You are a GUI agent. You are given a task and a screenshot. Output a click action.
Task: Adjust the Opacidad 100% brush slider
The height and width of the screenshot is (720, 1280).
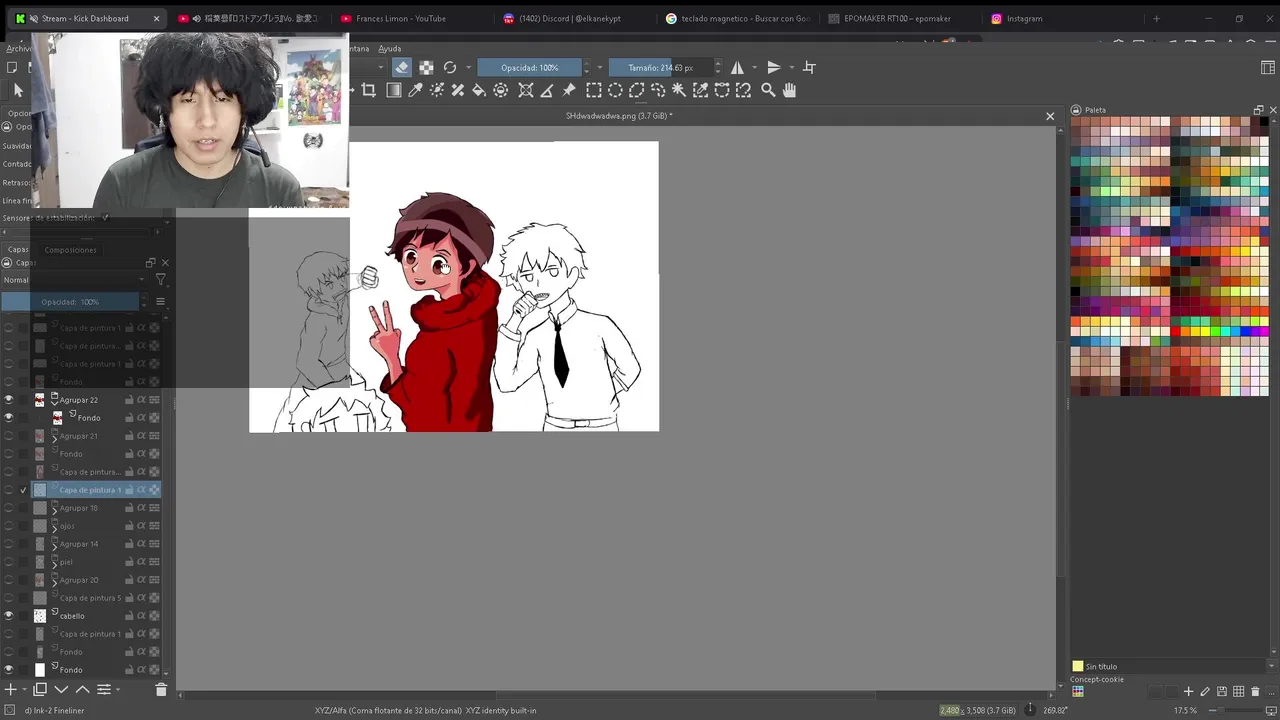point(530,67)
